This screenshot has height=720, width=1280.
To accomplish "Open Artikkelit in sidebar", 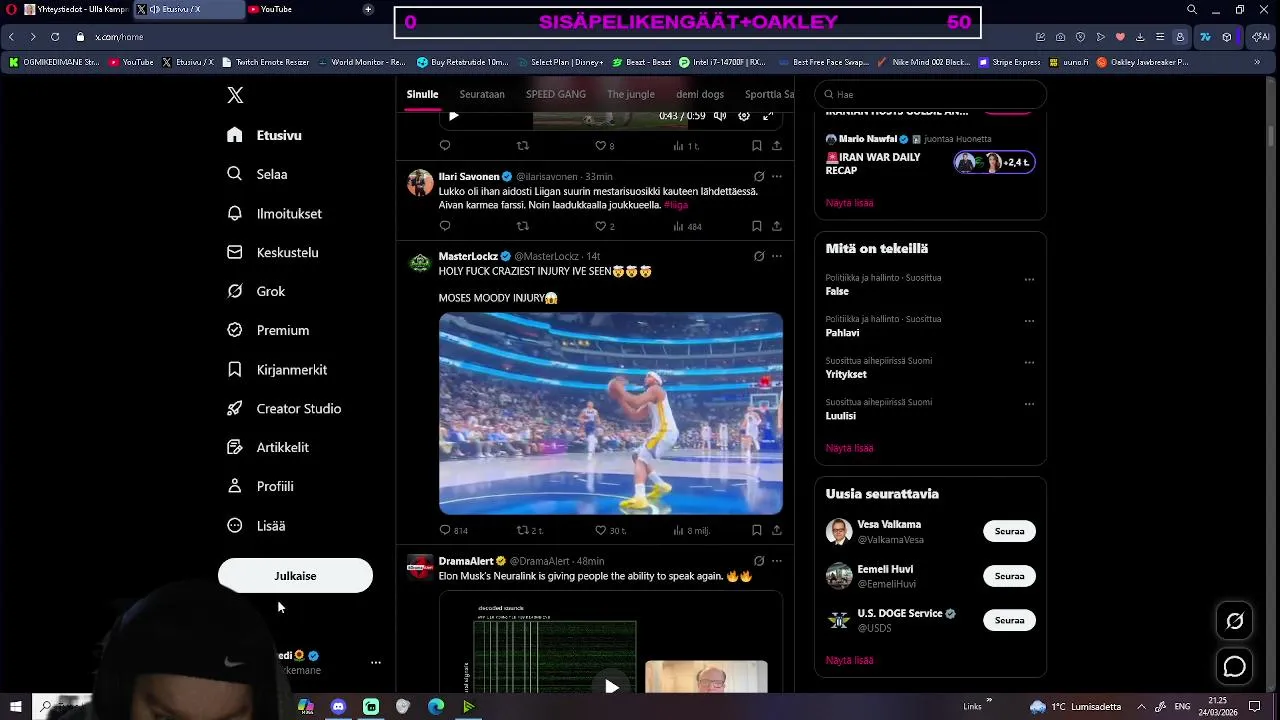I will pos(269,447).
